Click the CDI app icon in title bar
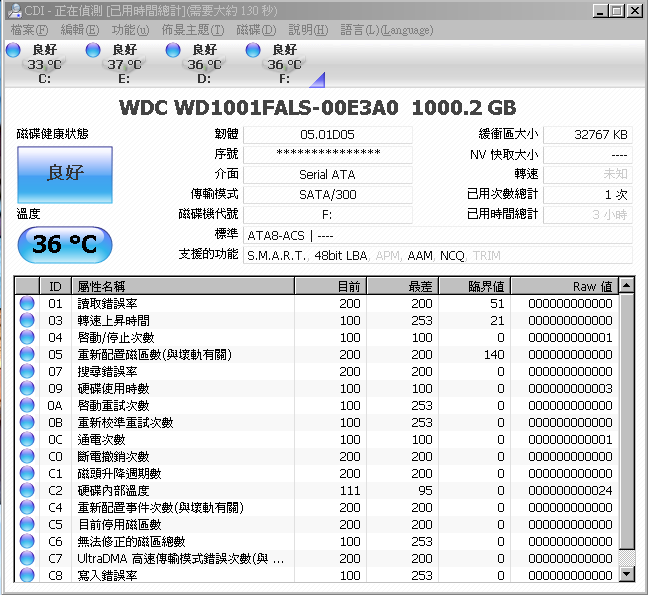 coord(14,10)
